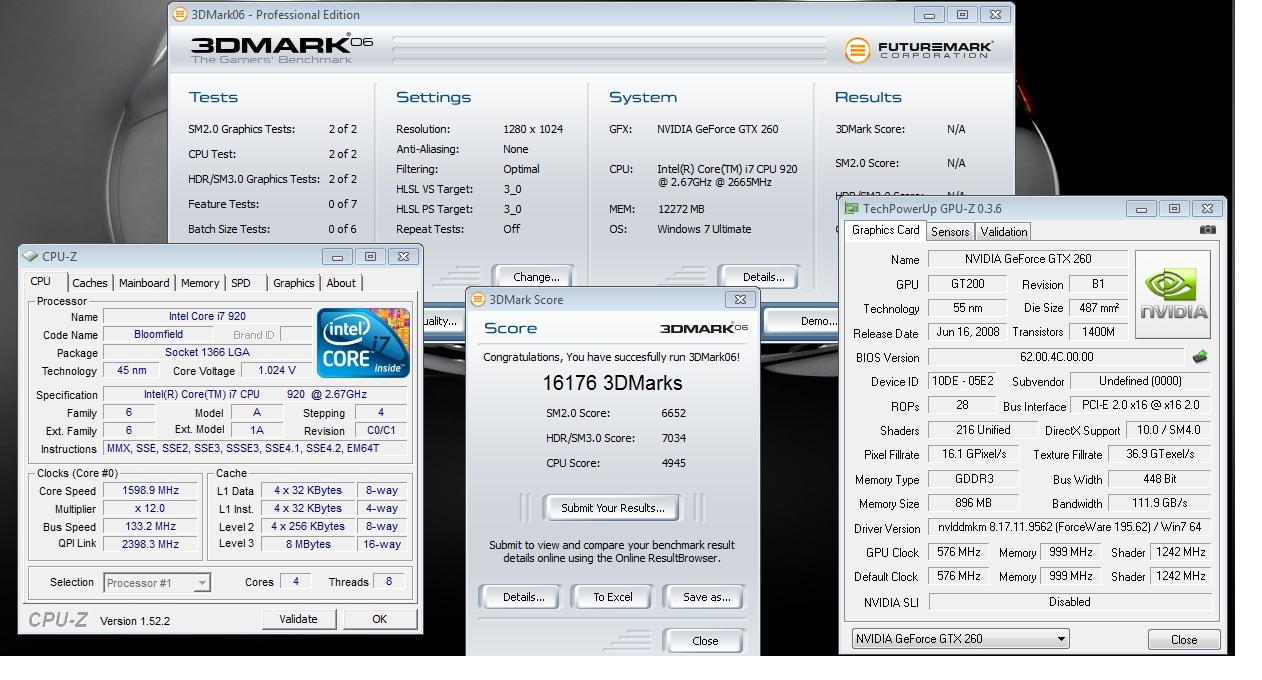
Task: Switch to the Graphics tab in CPU-Z
Action: tap(294, 283)
